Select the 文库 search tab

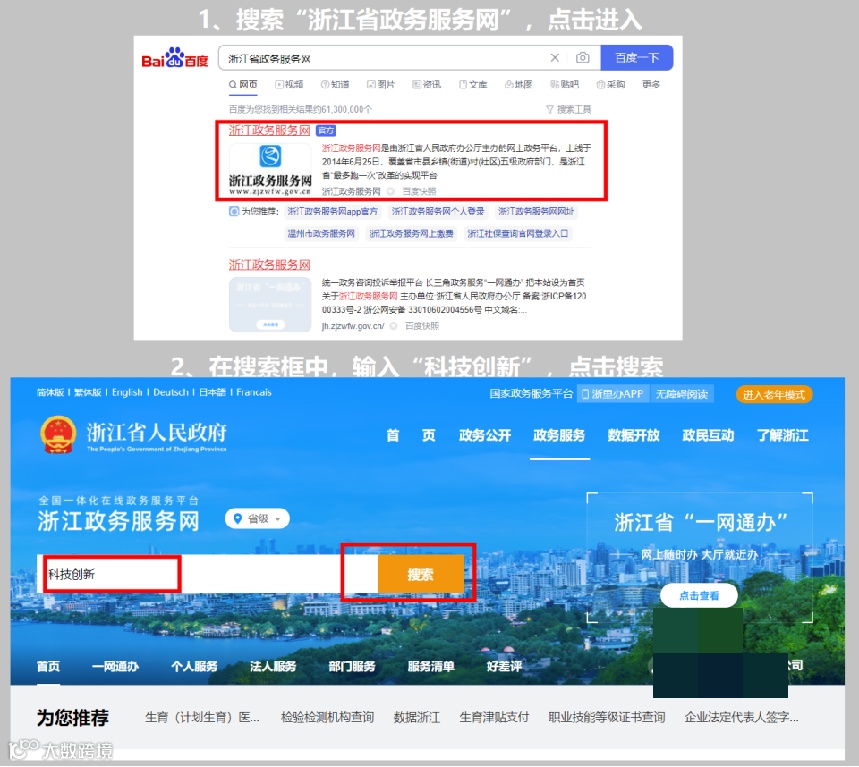[x=473, y=84]
